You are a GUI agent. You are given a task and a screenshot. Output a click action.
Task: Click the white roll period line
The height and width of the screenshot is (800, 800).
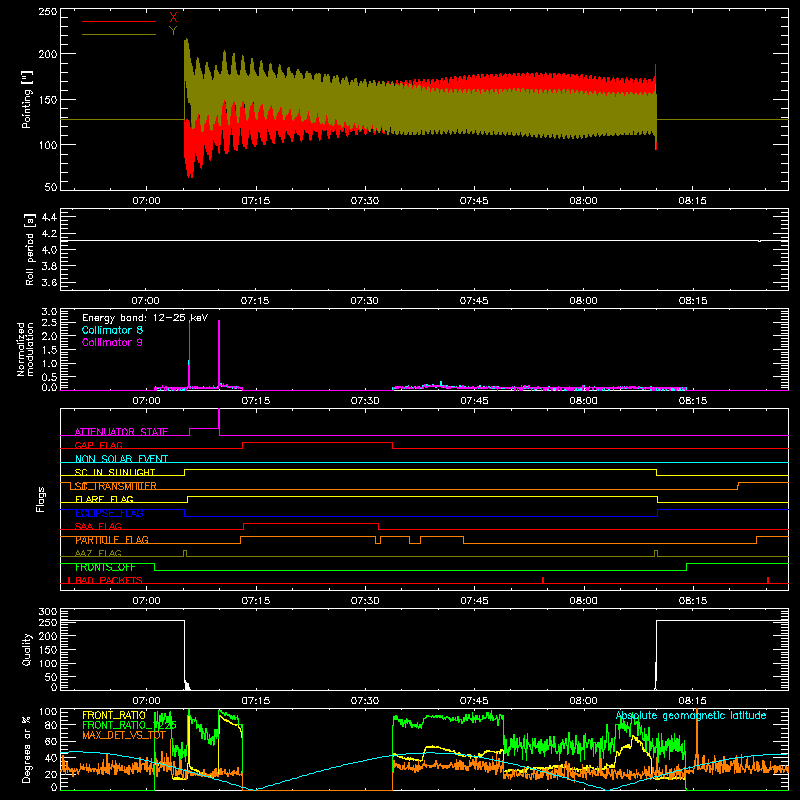click(x=424, y=240)
